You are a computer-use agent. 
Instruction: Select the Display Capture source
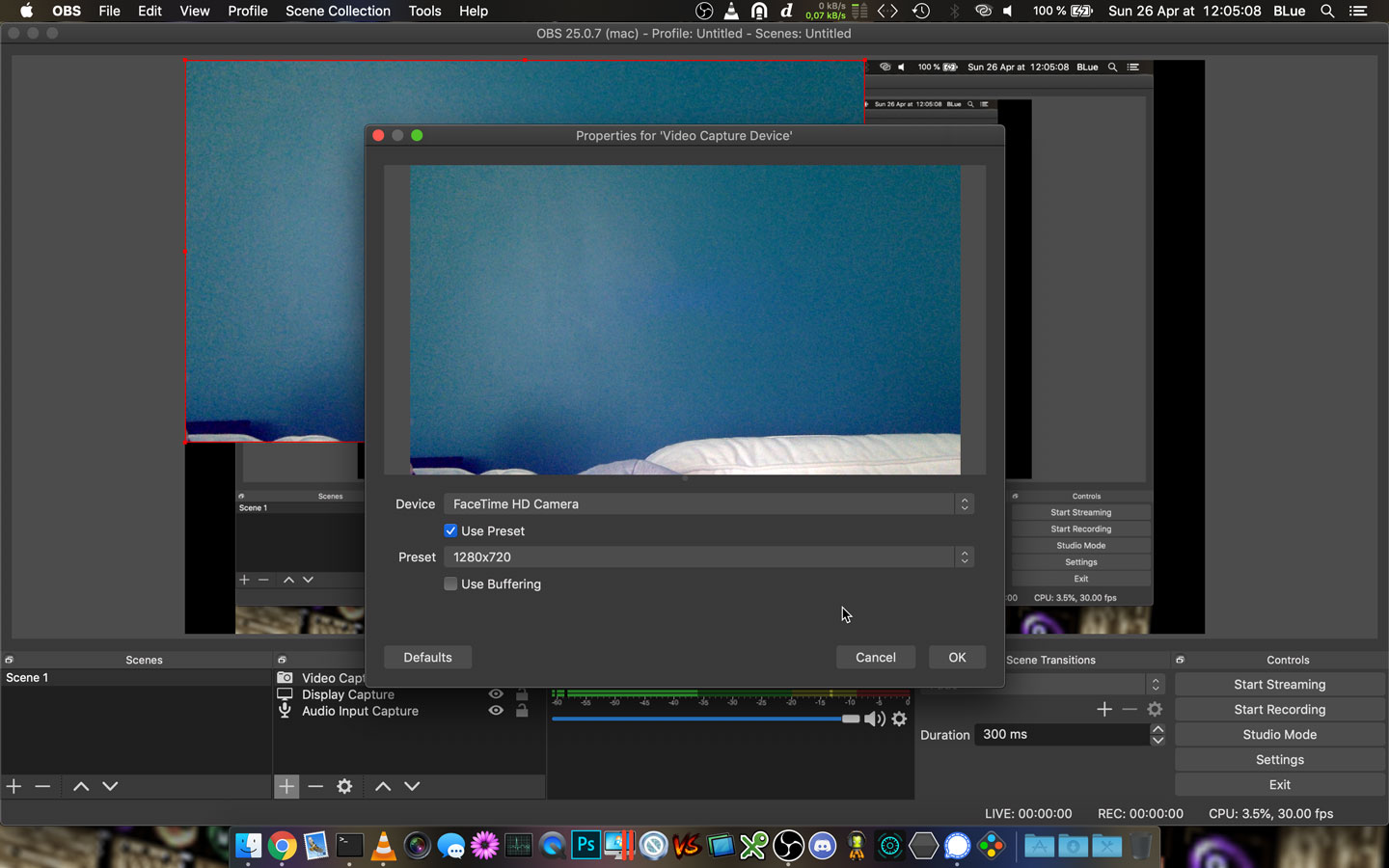[348, 694]
